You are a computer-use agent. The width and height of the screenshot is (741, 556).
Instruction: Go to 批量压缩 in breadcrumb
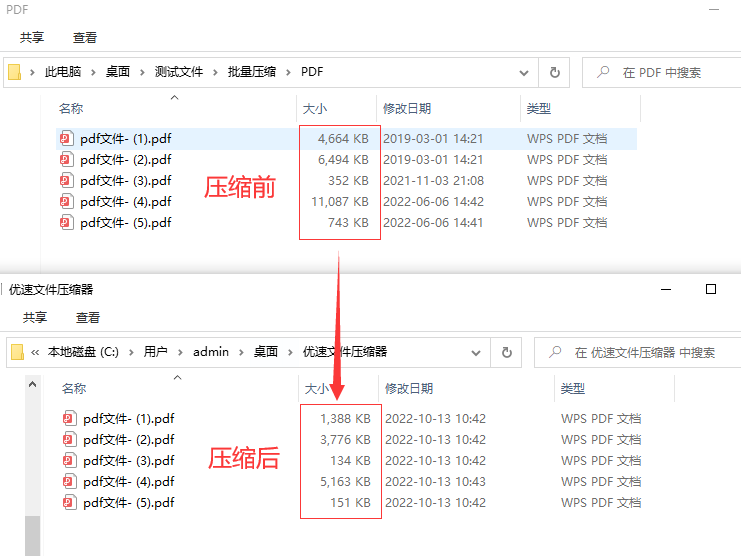pos(252,72)
